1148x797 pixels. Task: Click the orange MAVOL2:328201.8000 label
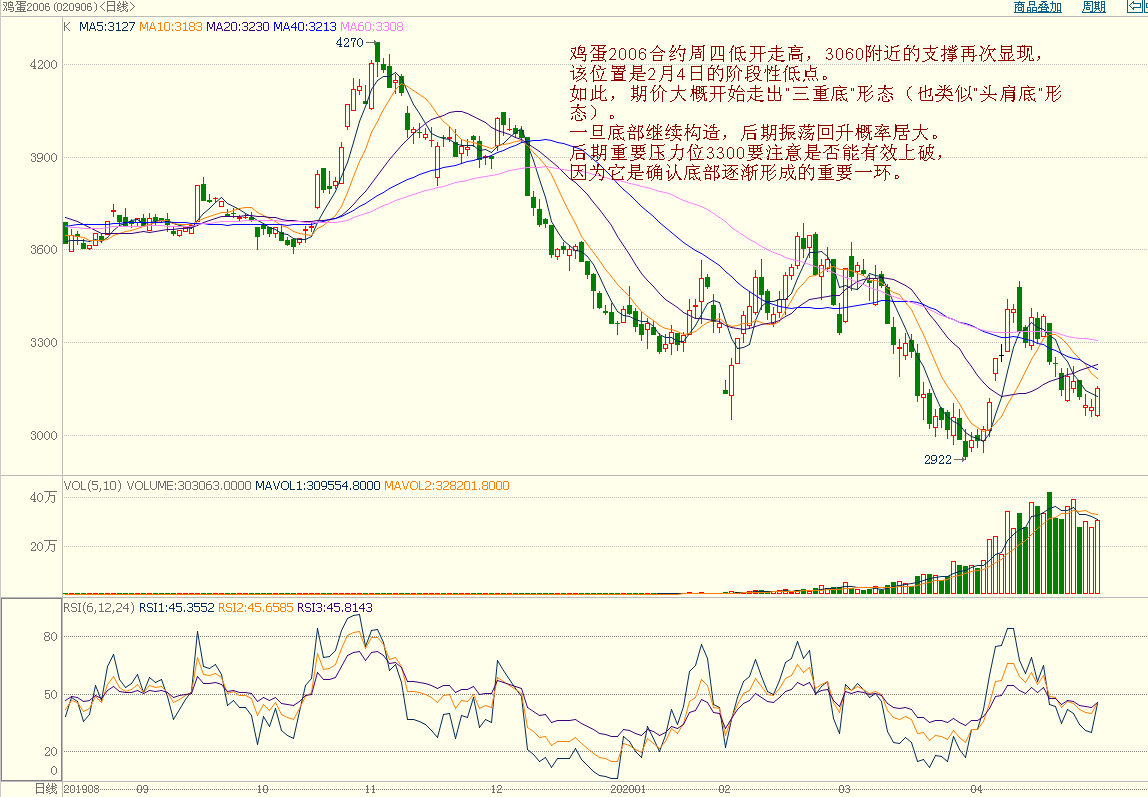click(x=447, y=486)
